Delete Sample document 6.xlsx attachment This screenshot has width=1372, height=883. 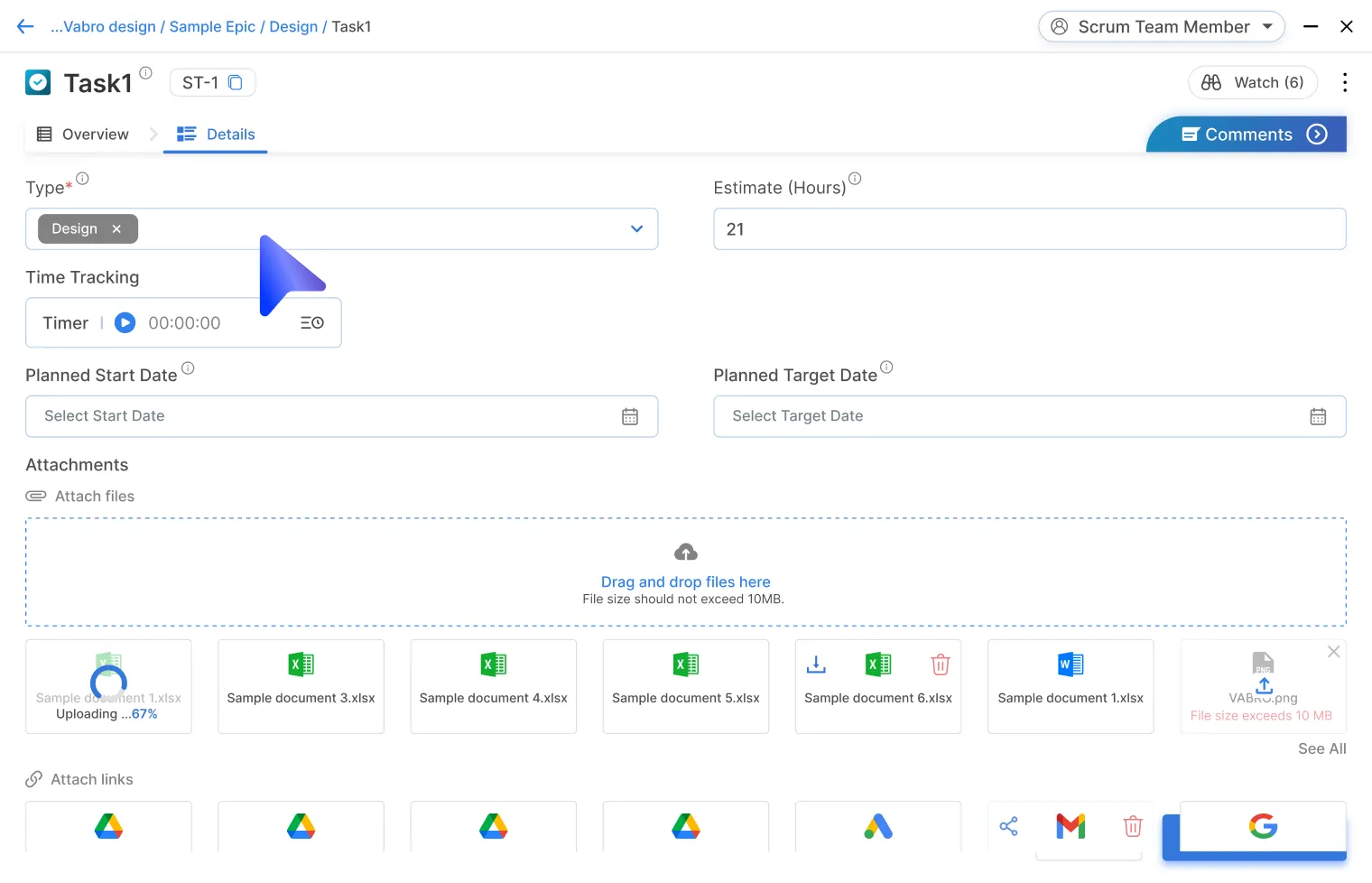point(941,665)
